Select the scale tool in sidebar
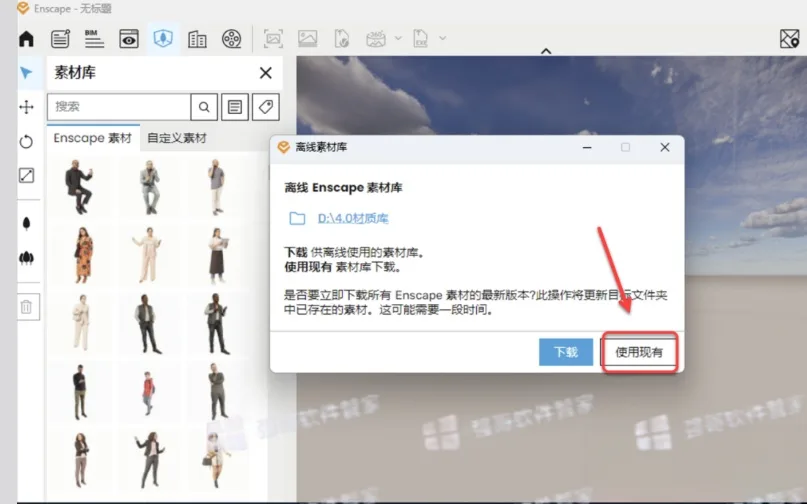Viewport: 807px width, 504px height. coord(26,176)
